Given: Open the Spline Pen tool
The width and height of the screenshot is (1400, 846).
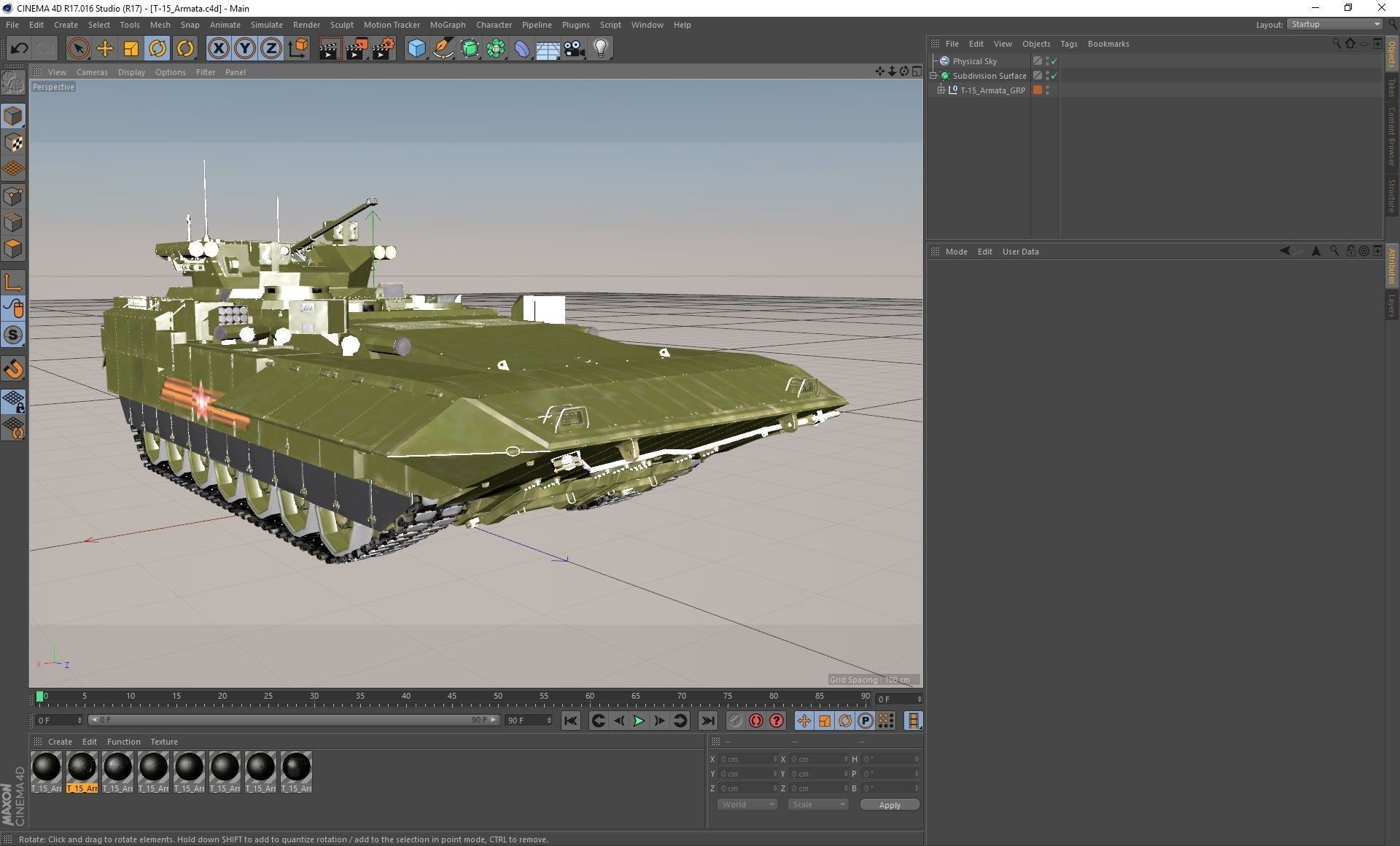Looking at the screenshot, I should pyautogui.click(x=443, y=49).
